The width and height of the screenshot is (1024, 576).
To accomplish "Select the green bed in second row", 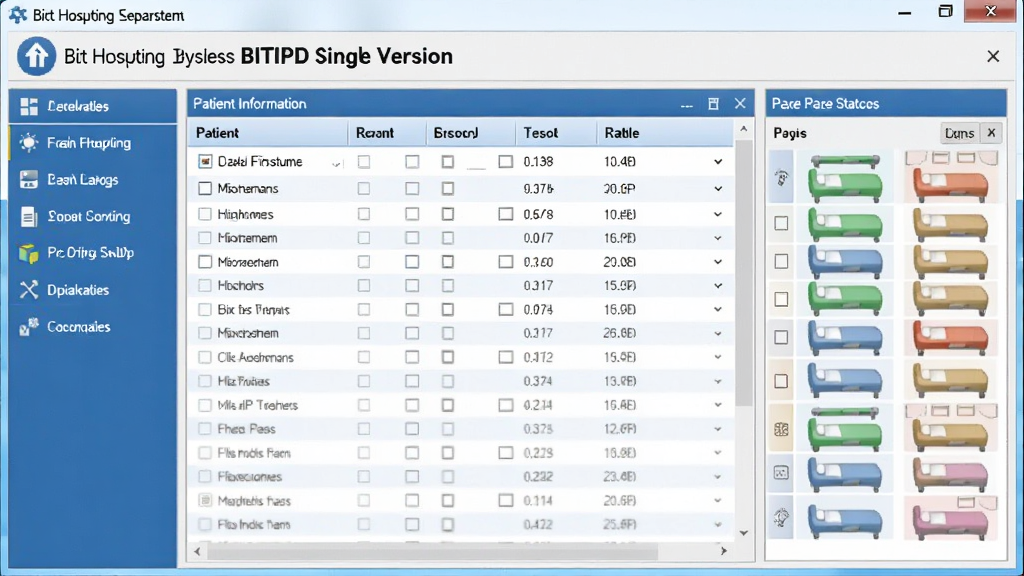I will pyautogui.click(x=845, y=224).
